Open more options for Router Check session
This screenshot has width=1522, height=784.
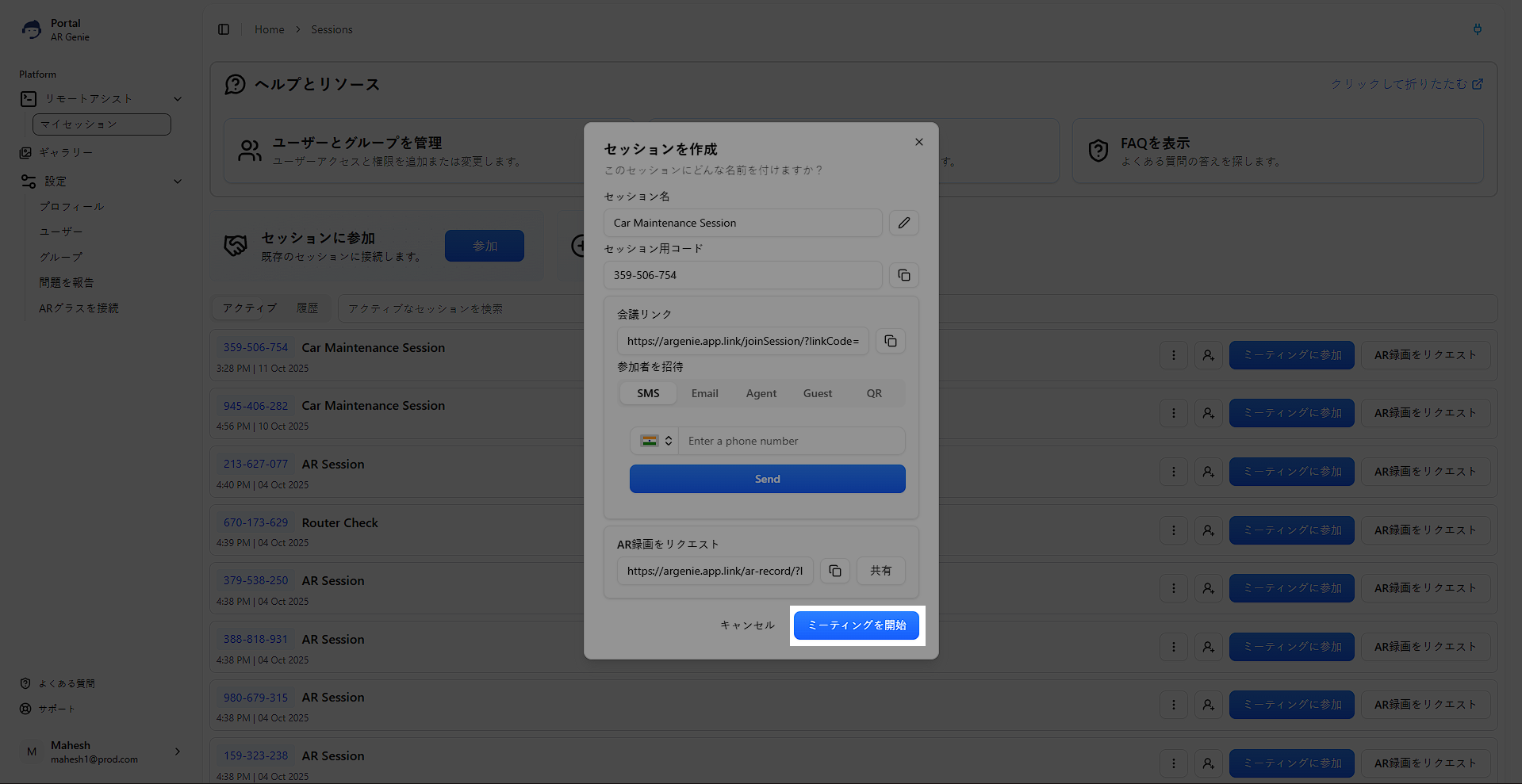pyautogui.click(x=1173, y=530)
